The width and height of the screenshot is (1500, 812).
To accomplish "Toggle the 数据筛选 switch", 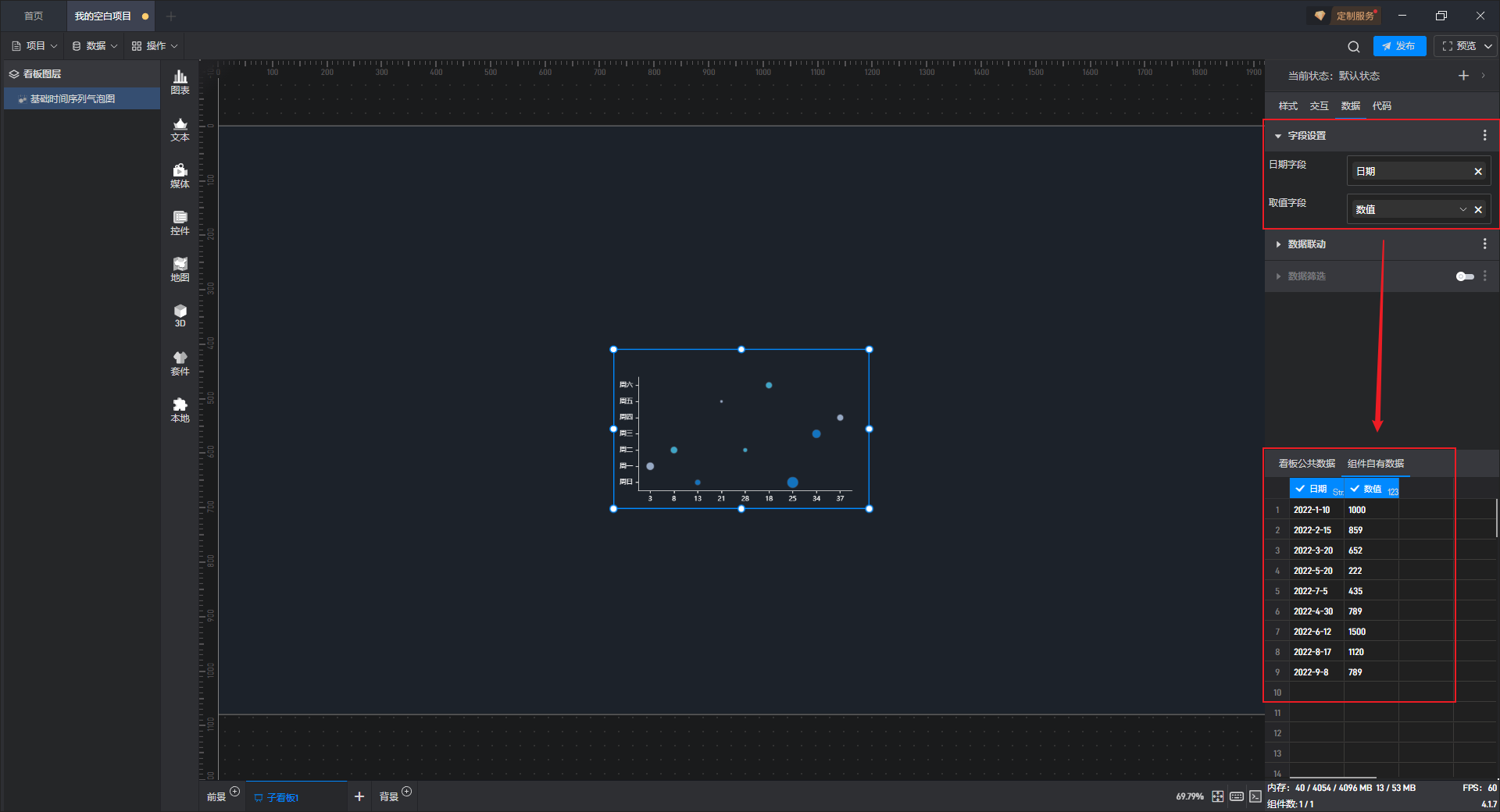I will coord(1465,276).
